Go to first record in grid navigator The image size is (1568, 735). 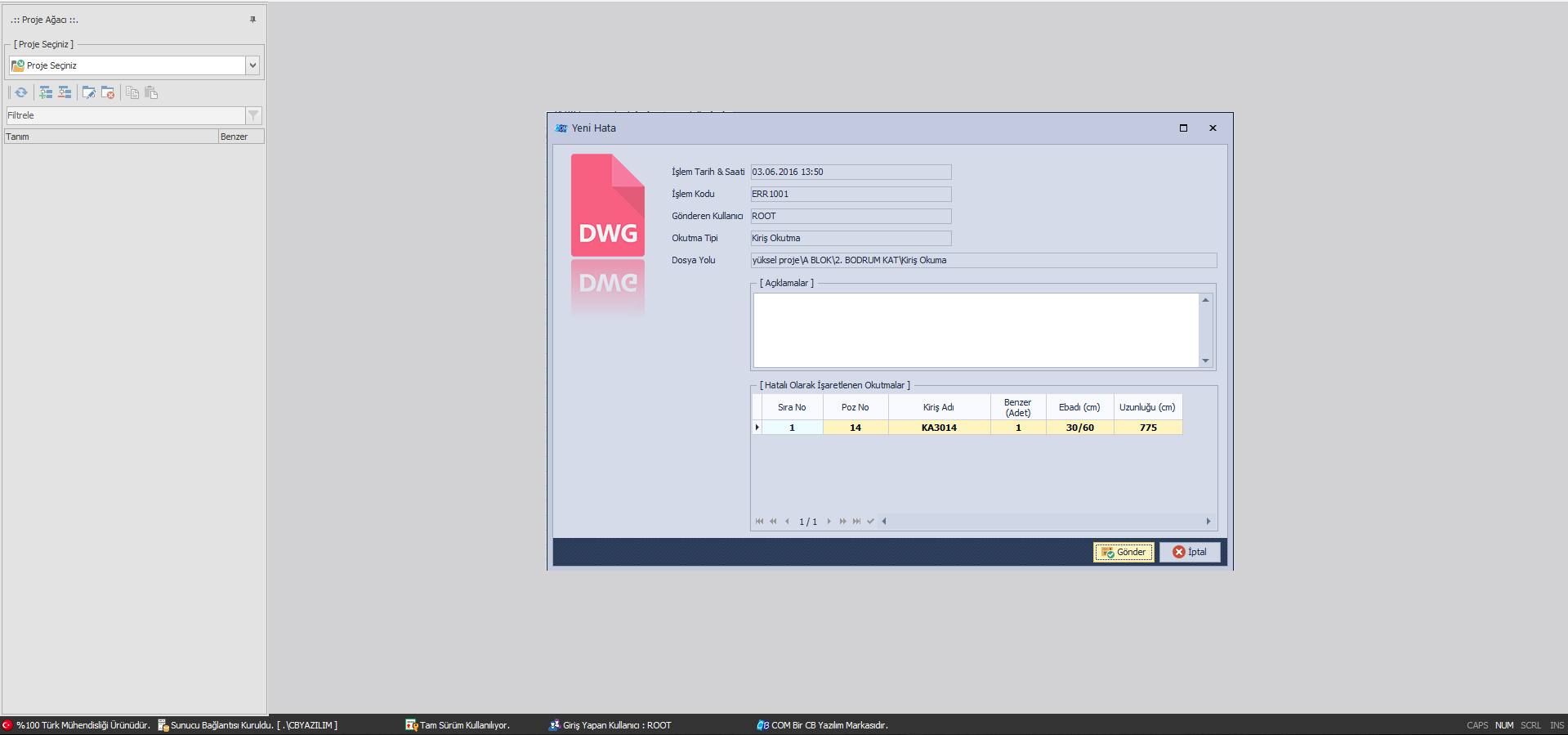pos(759,521)
